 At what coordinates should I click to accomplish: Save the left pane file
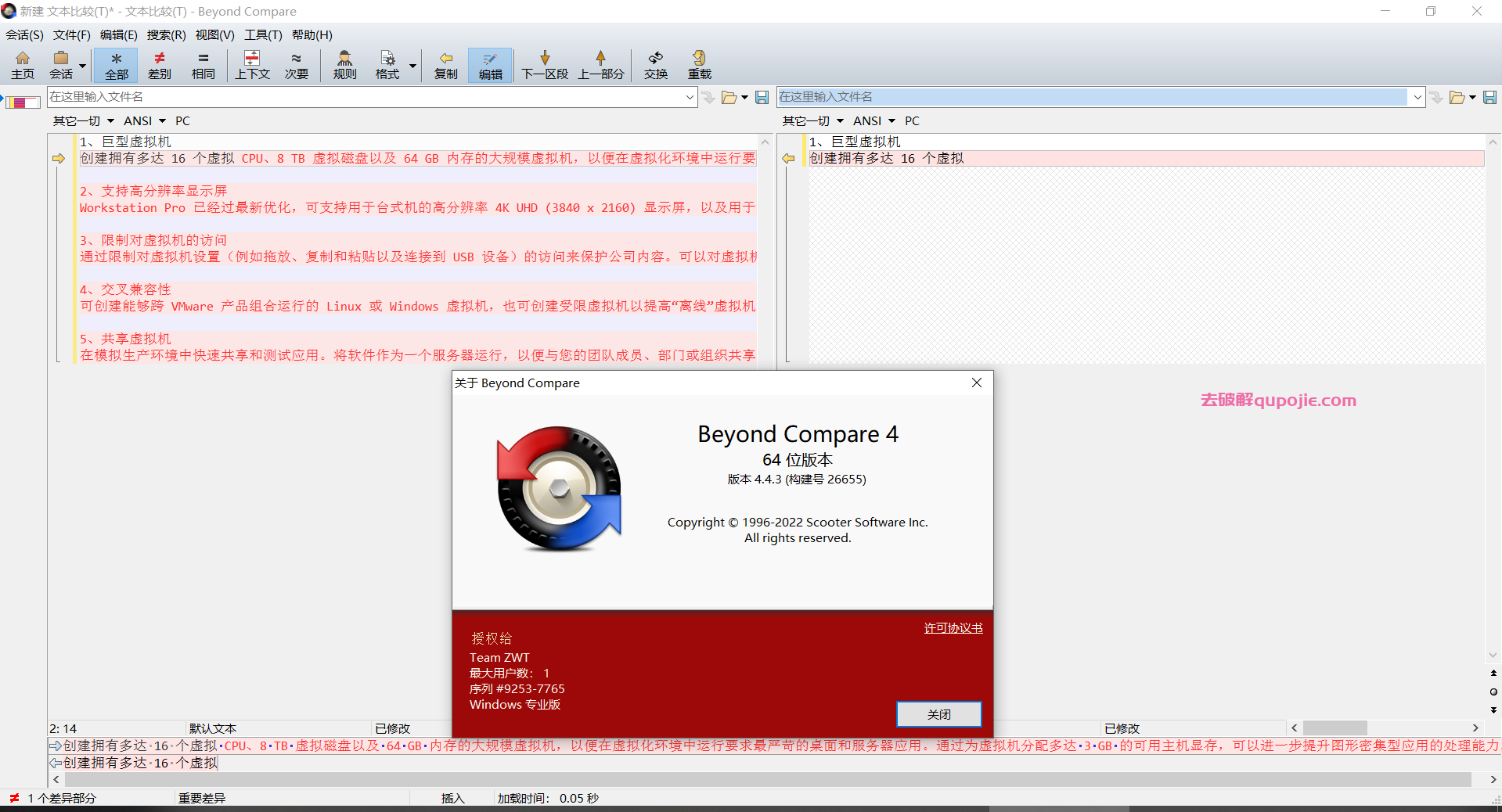pyautogui.click(x=762, y=97)
